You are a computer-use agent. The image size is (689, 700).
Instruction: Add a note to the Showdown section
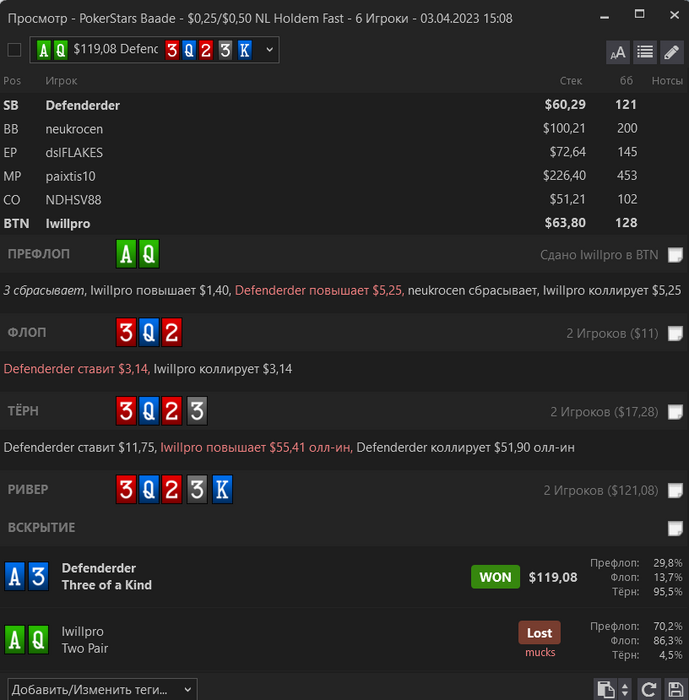pyautogui.click(x=675, y=528)
